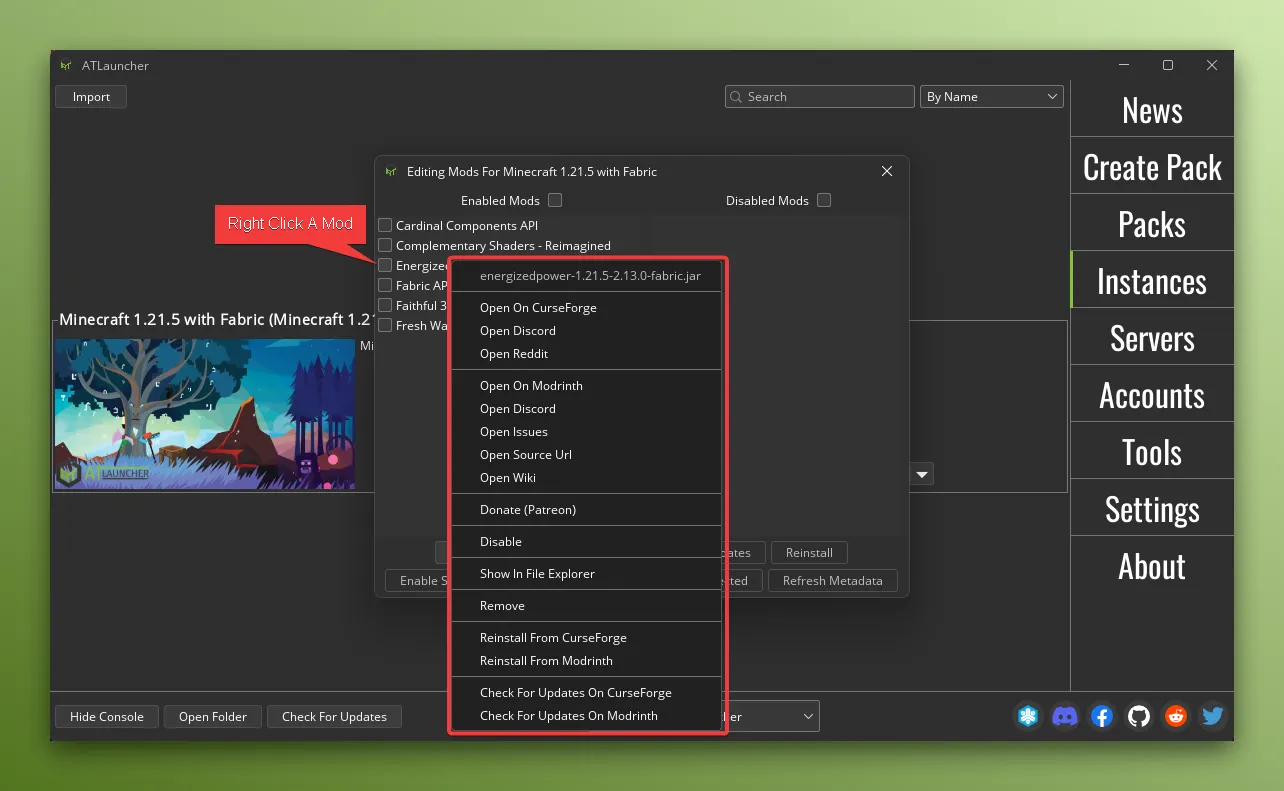Open the Discord icon in bottom bar
Viewport: 1284px width, 791px height.
(1065, 716)
